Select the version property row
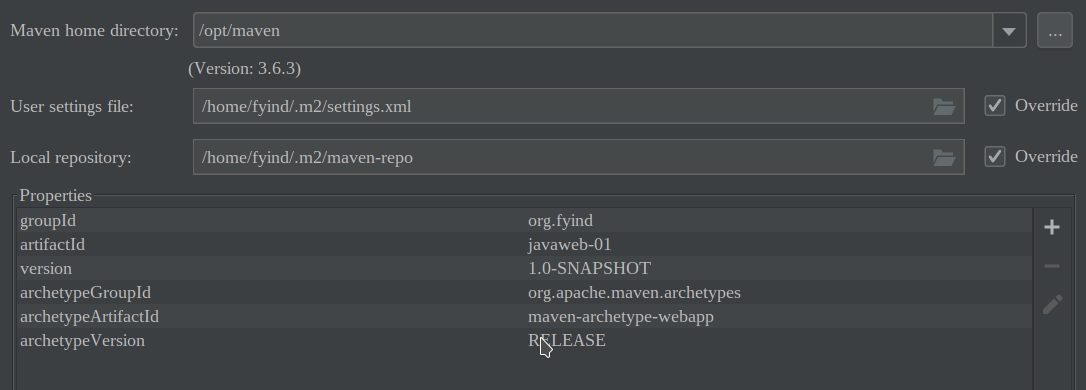Screen dimensions: 1086x390 tap(524, 269)
